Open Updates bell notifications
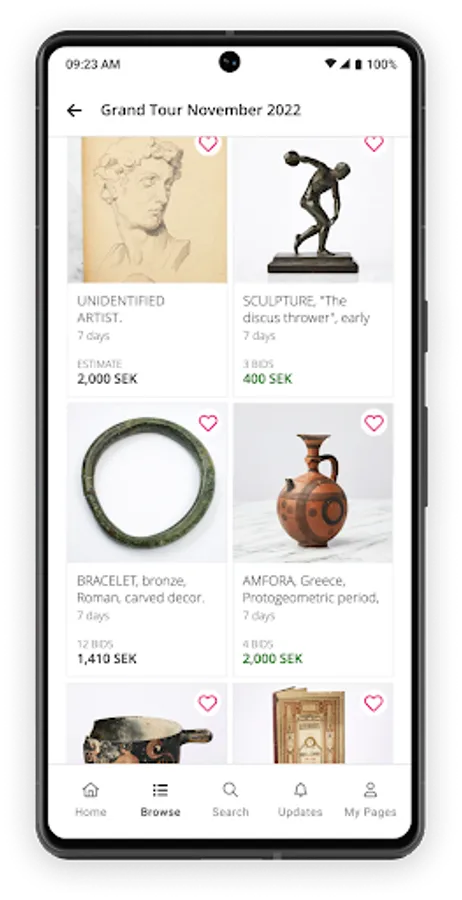The image size is (462, 900). tap(300, 800)
